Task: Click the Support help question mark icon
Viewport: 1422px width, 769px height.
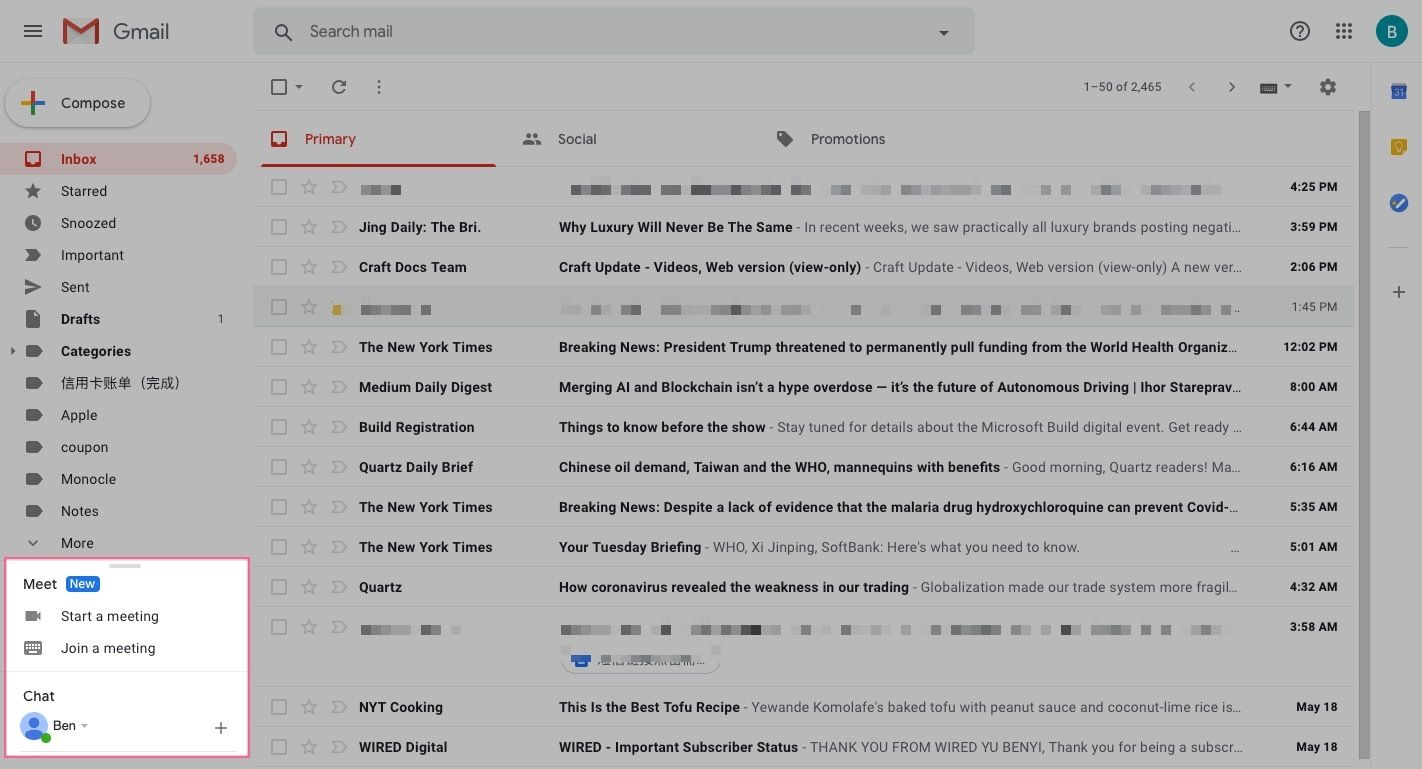Action: pos(1299,31)
